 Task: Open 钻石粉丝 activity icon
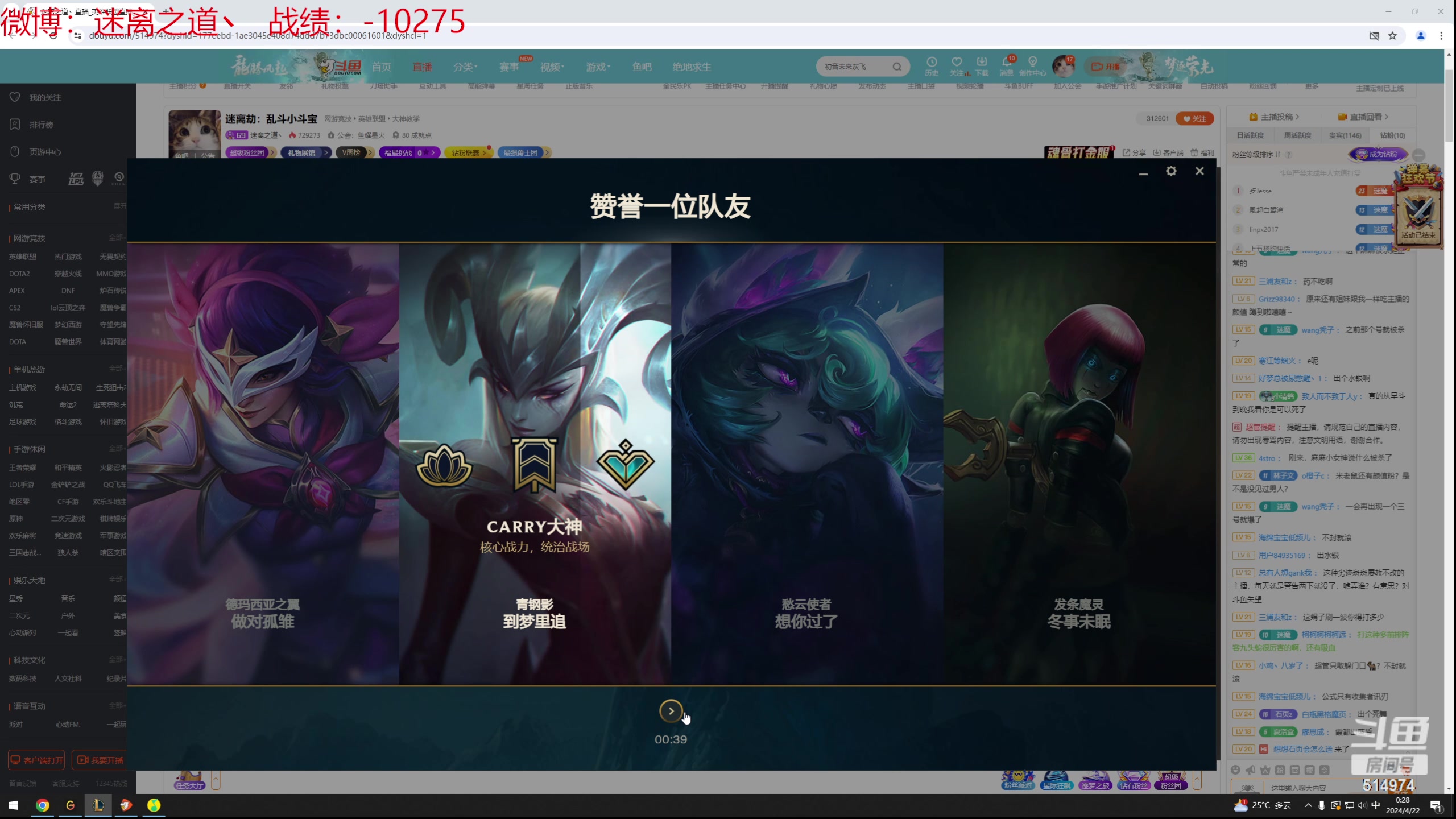pos(1133,780)
